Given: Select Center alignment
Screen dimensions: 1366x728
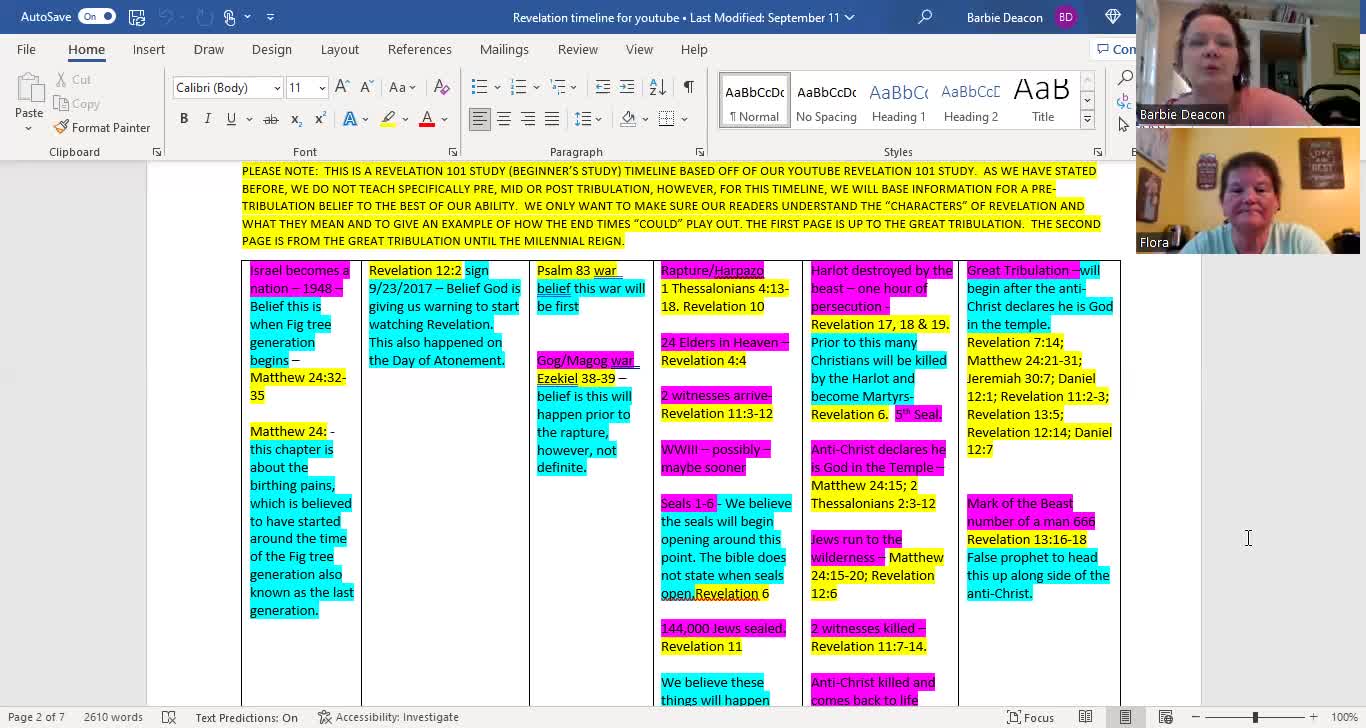Looking at the screenshot, I should [x=504, y=119].
